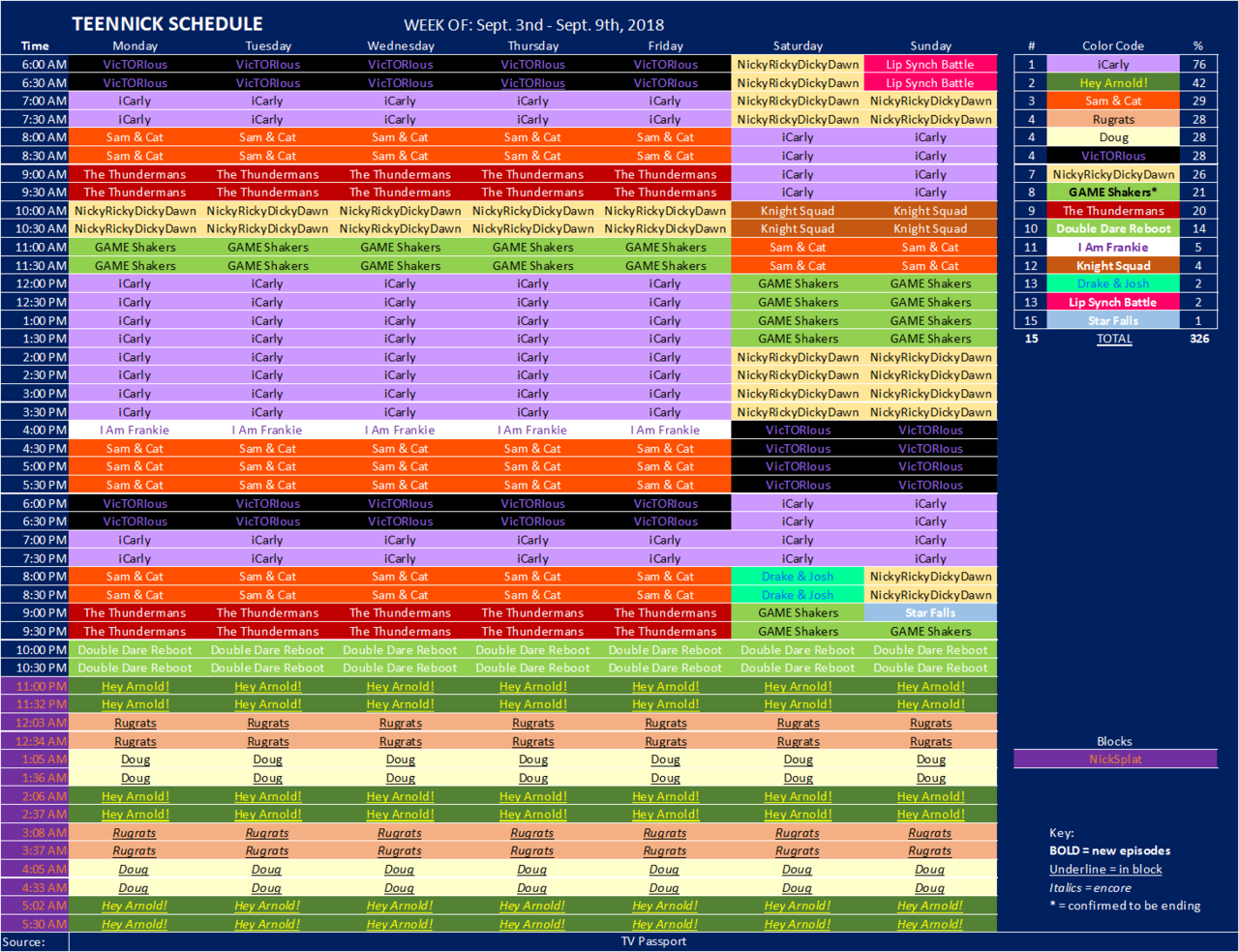The height and width of the screenshot is (952, 1239).
Task: Click NickyRickyDickyDawn Monday 10:00 AM
Action: click(135, 210)
